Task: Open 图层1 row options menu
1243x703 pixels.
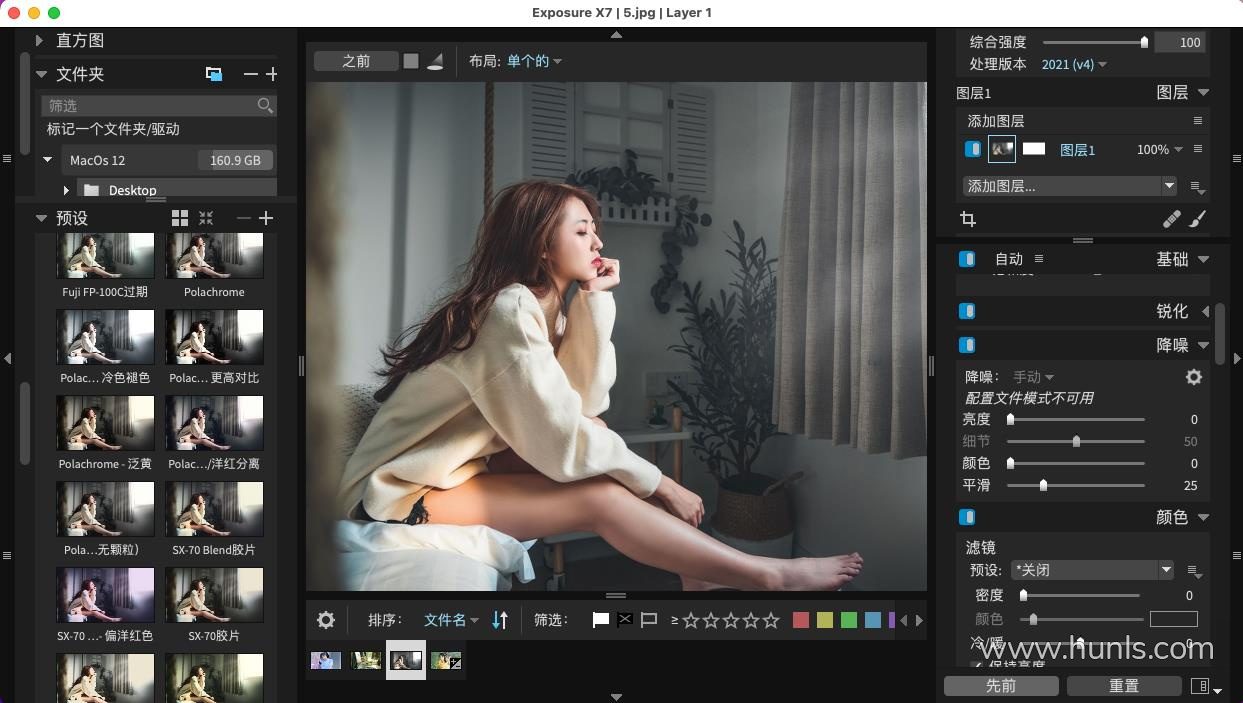Action: [1197, 149]
